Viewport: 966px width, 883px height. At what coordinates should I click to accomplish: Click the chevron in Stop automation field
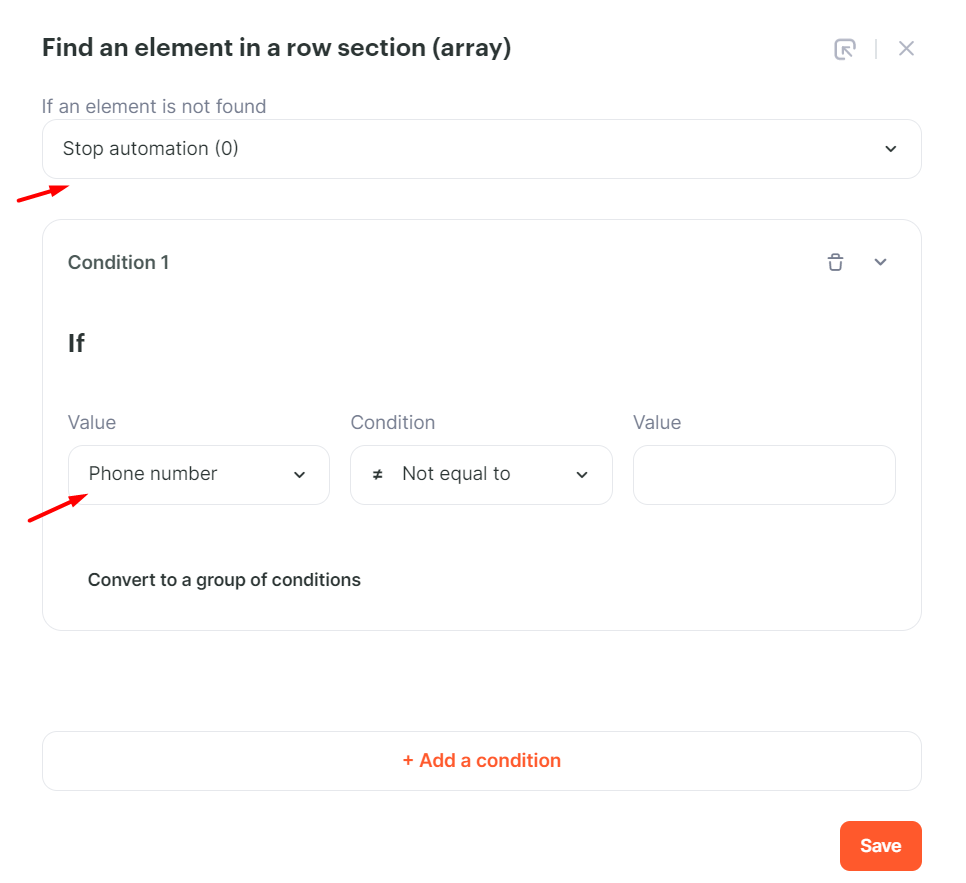click(891, 149)
